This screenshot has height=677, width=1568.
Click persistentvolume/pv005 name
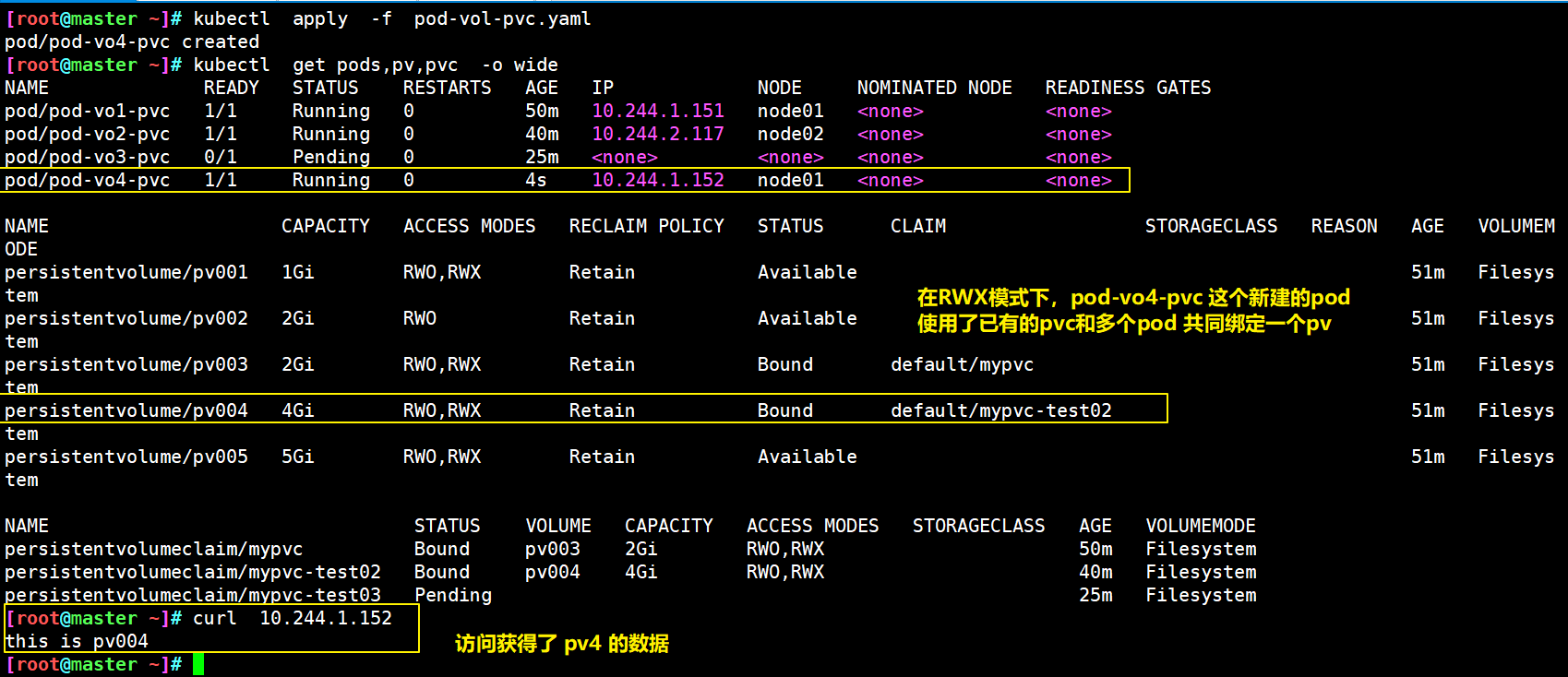[126, 457]
